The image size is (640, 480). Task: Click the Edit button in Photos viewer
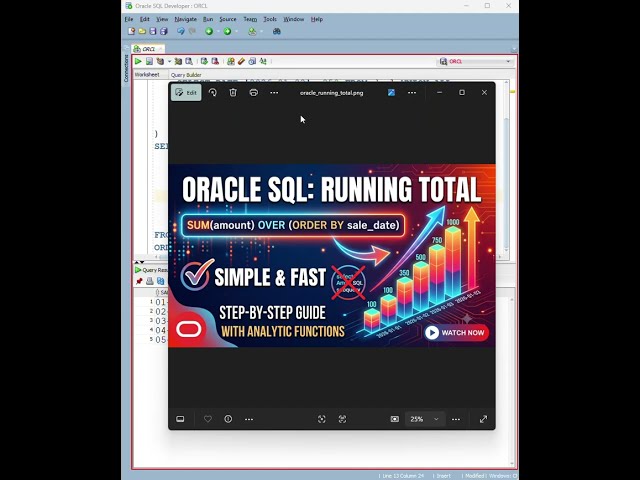[186, 93]
